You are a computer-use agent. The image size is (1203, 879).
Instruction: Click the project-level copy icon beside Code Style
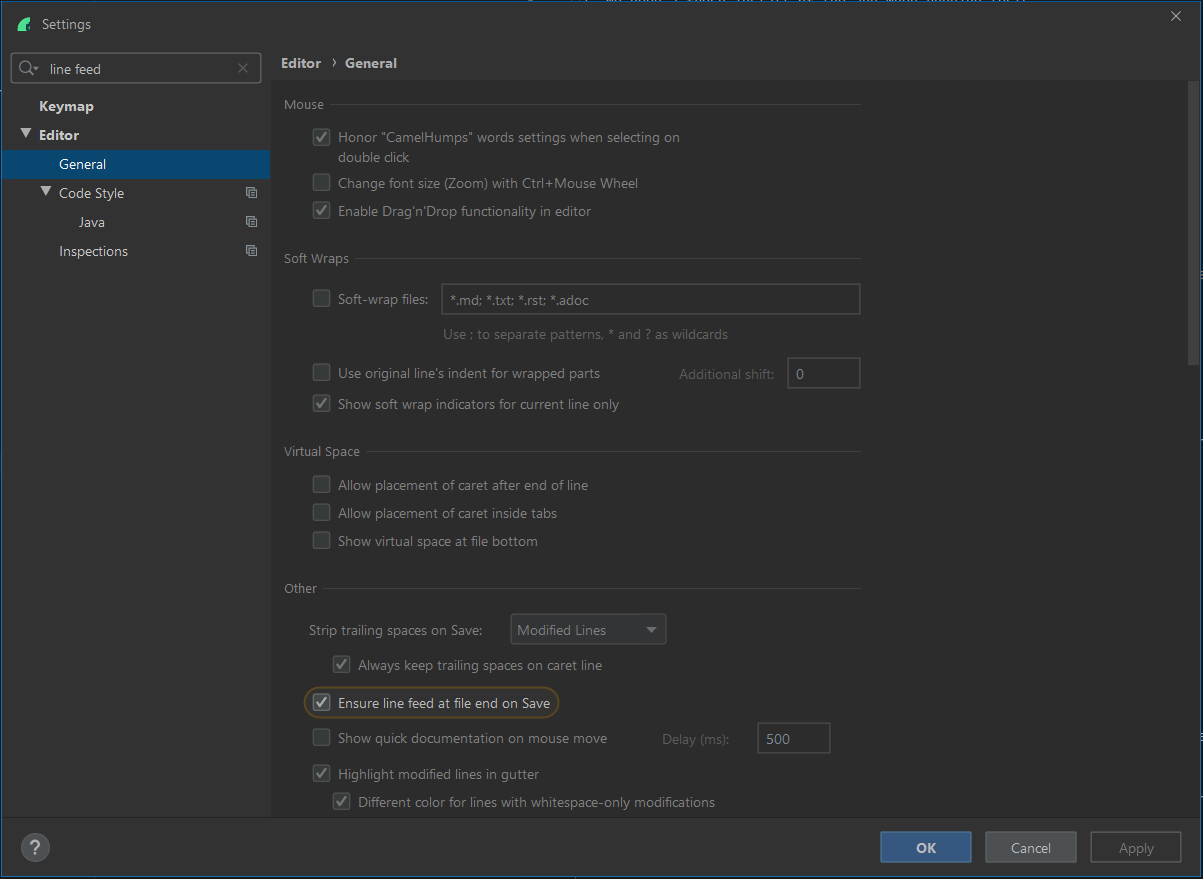251,193
